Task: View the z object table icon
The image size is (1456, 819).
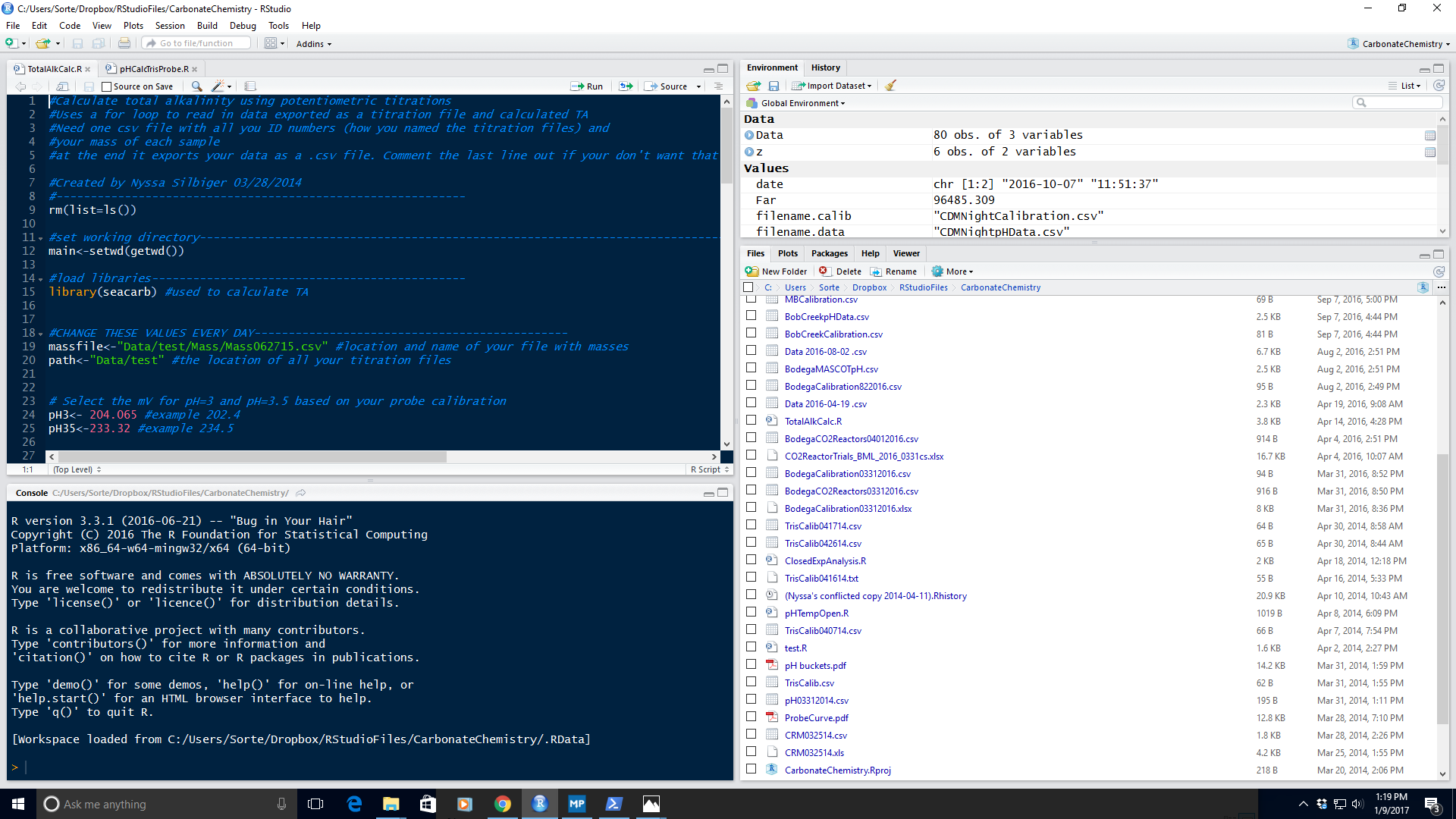Action: pos(1429,152)
